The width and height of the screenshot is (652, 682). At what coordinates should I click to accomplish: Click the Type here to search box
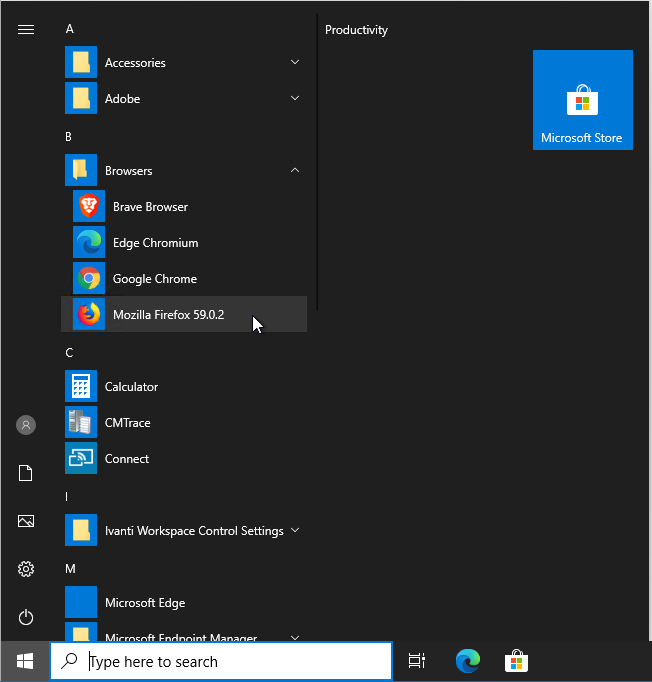(221, 661)
